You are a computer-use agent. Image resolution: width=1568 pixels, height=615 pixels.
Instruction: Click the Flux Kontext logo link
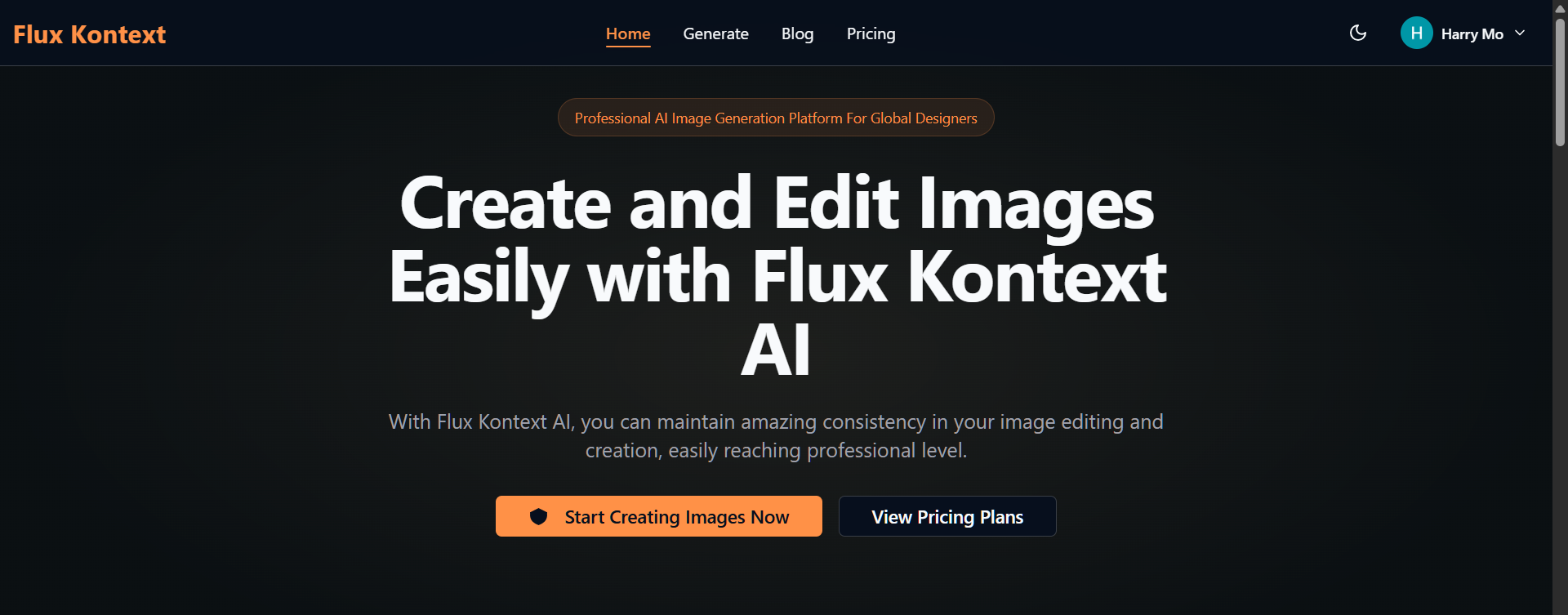pyautogui.click(x=90, y=34)
